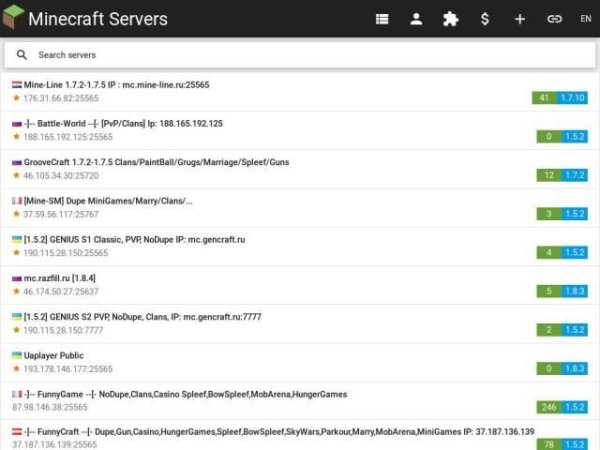Click the flag icon beside mc.razfill.ru
This screenshot has height=450, width=600.
point(16,278)
